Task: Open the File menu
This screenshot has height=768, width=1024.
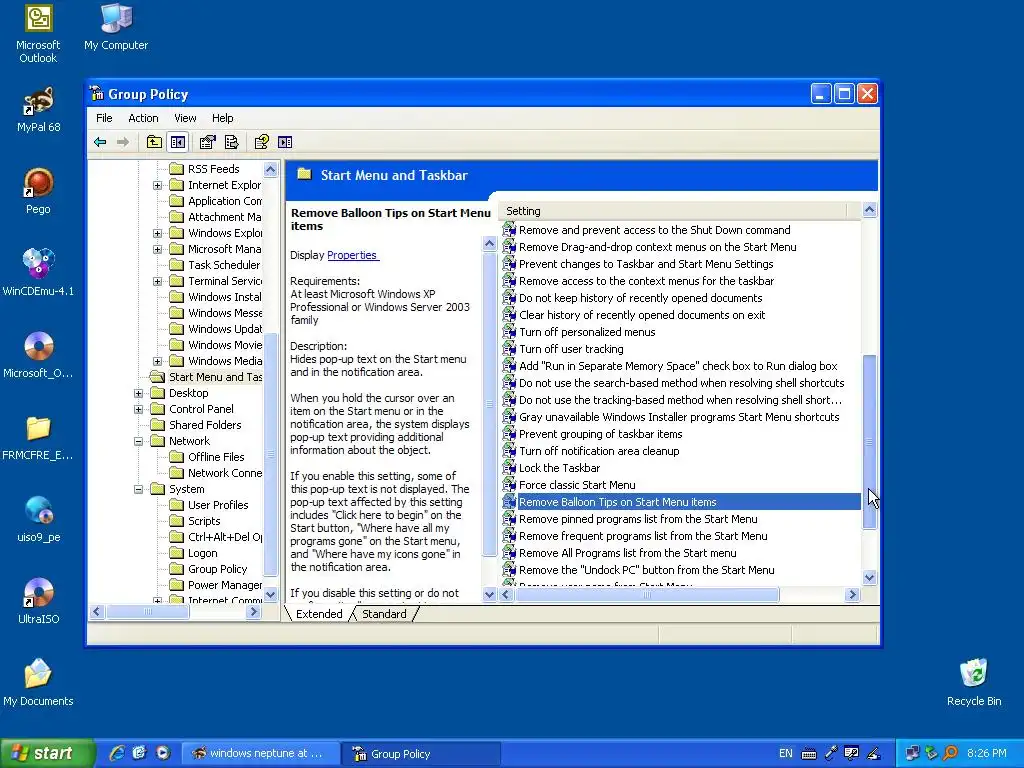Action: tap(104, 118)
